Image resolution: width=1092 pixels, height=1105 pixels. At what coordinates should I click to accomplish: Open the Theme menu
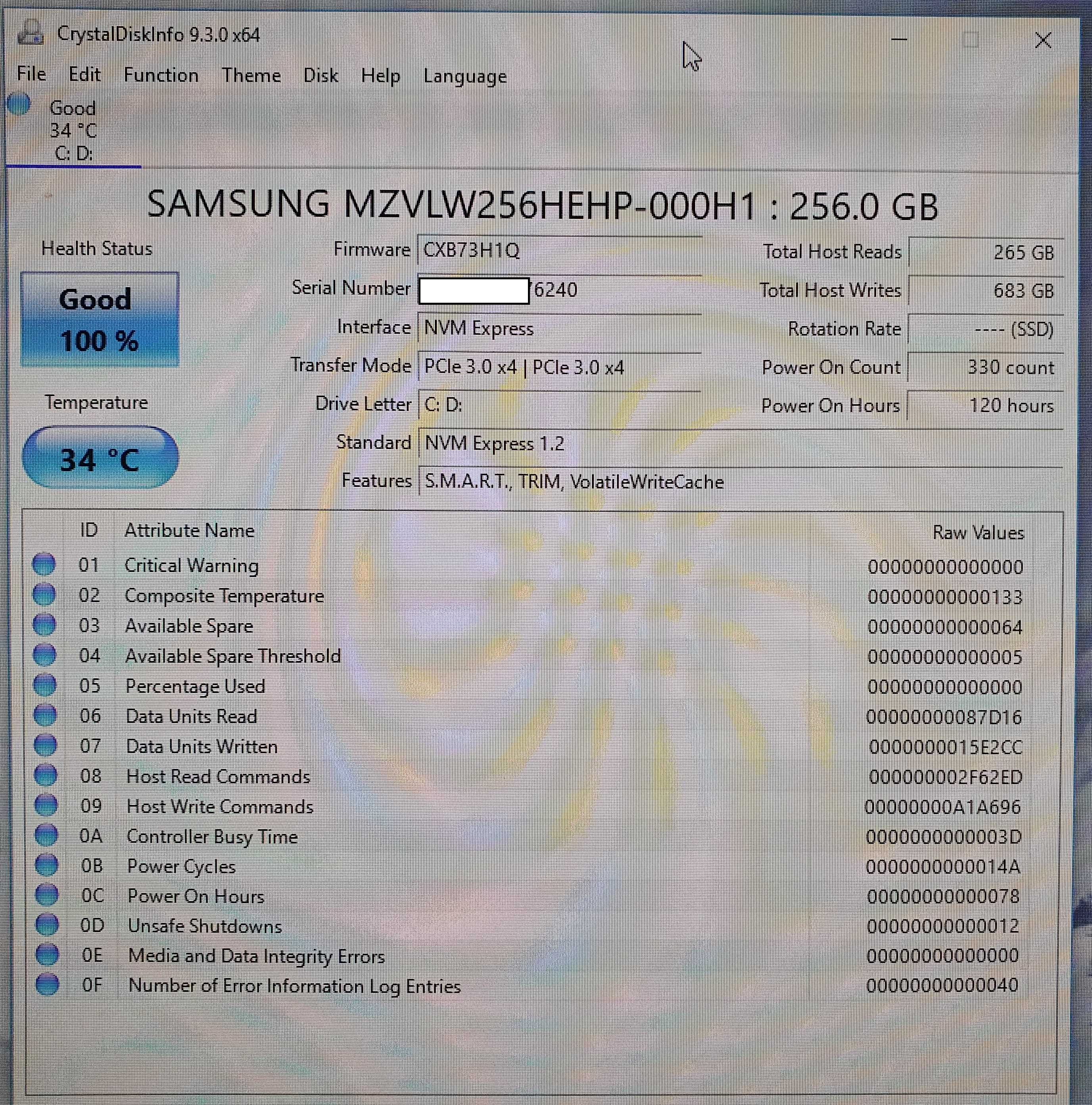pos(251,75)
